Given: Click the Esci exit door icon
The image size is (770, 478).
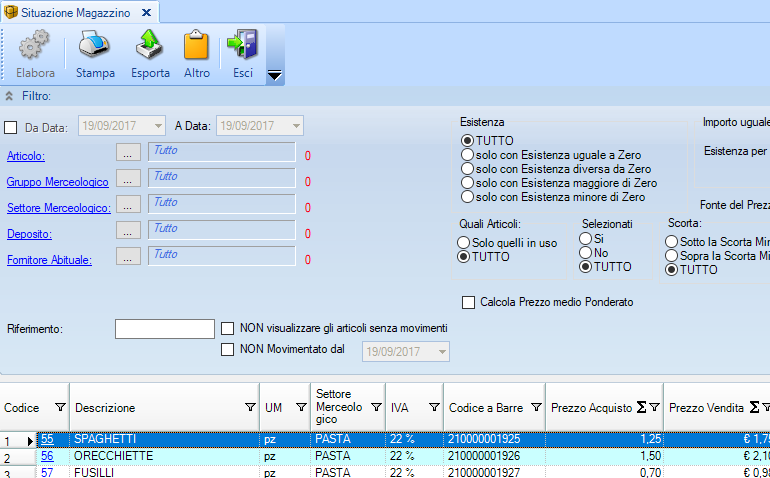Looking at the screenshot, I should pyautogui.click(x=242, y=47).
